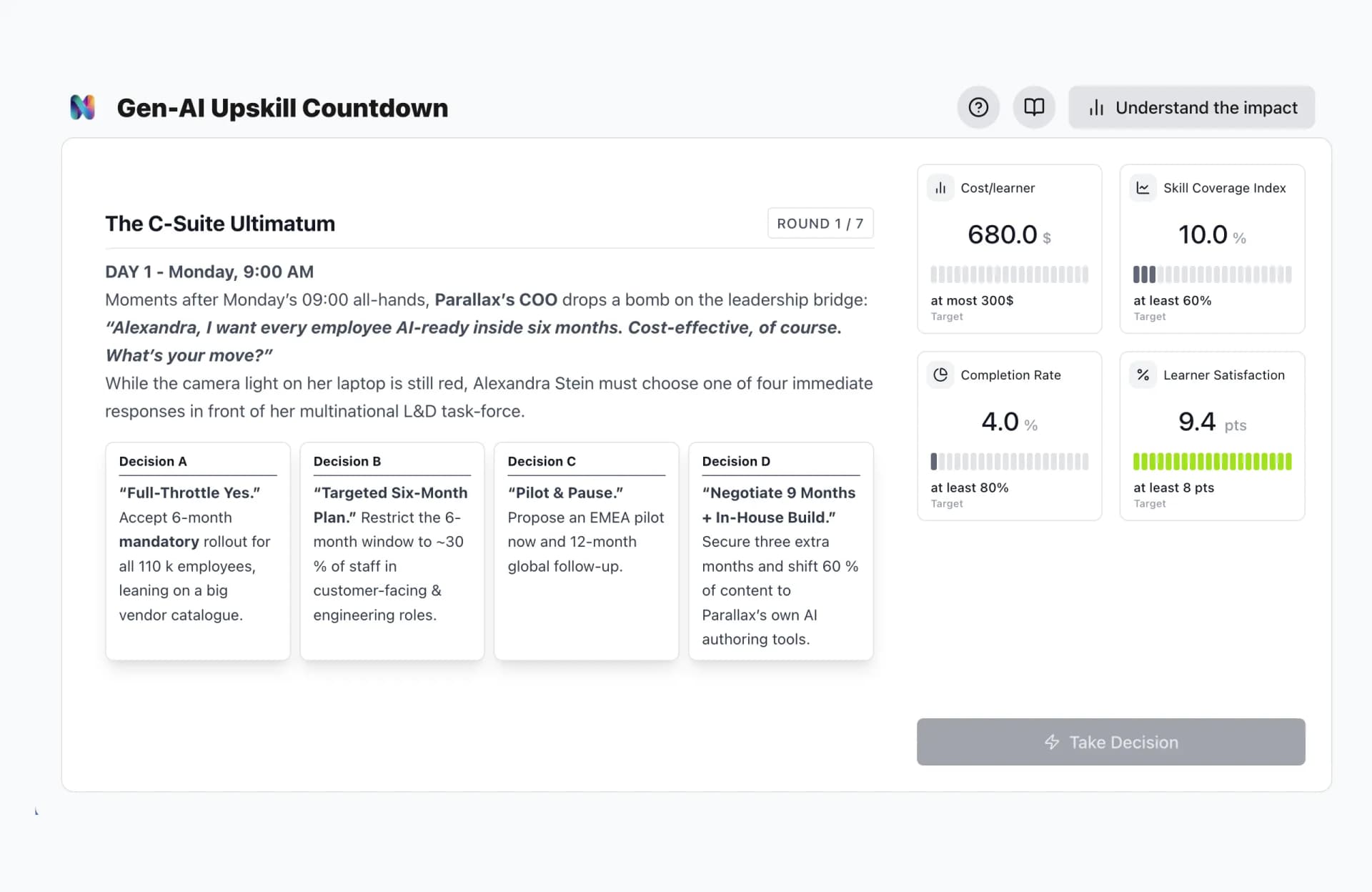1372x892 pixels.
Task: Click the Skill Coverage Index line chart icon
Action: coord(1143,188)
